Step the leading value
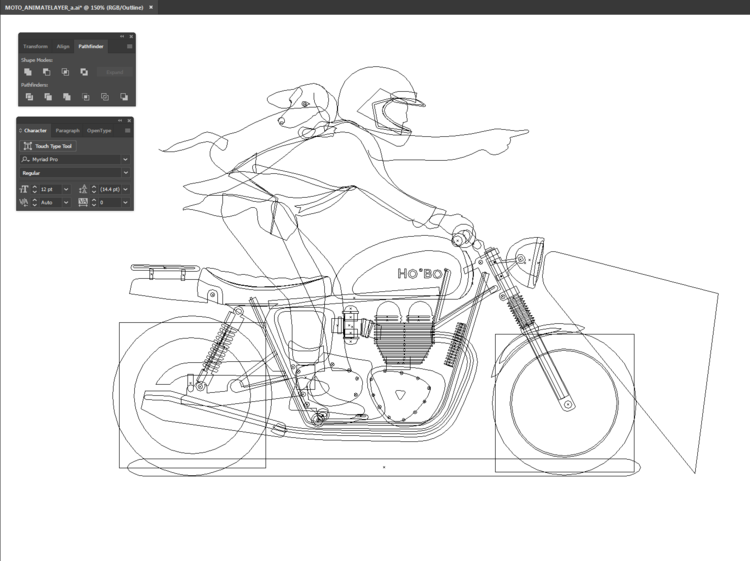The width and height of the screenshot is (750, 561). click(x=94, y=189)
